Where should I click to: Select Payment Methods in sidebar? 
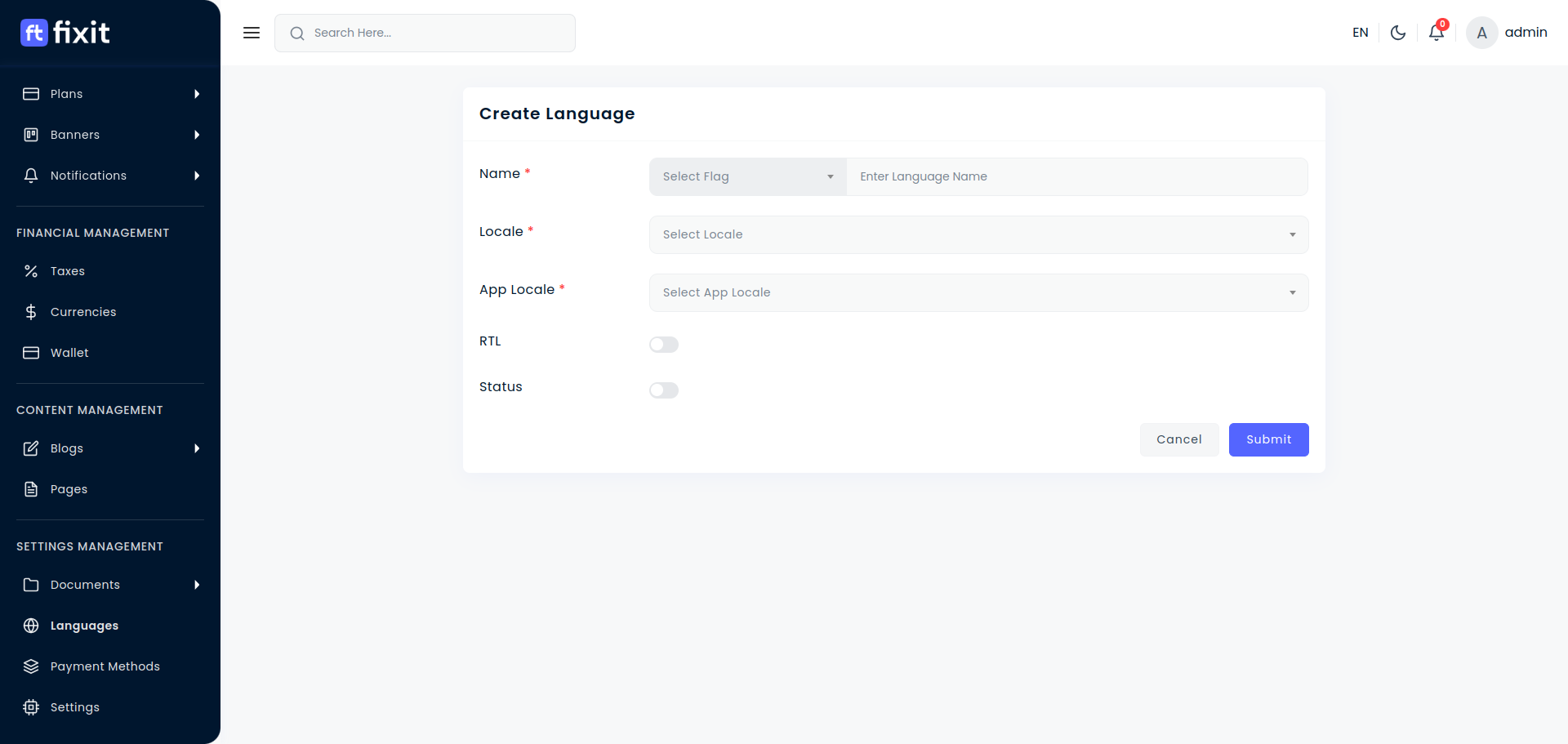[x=110, y=666]
